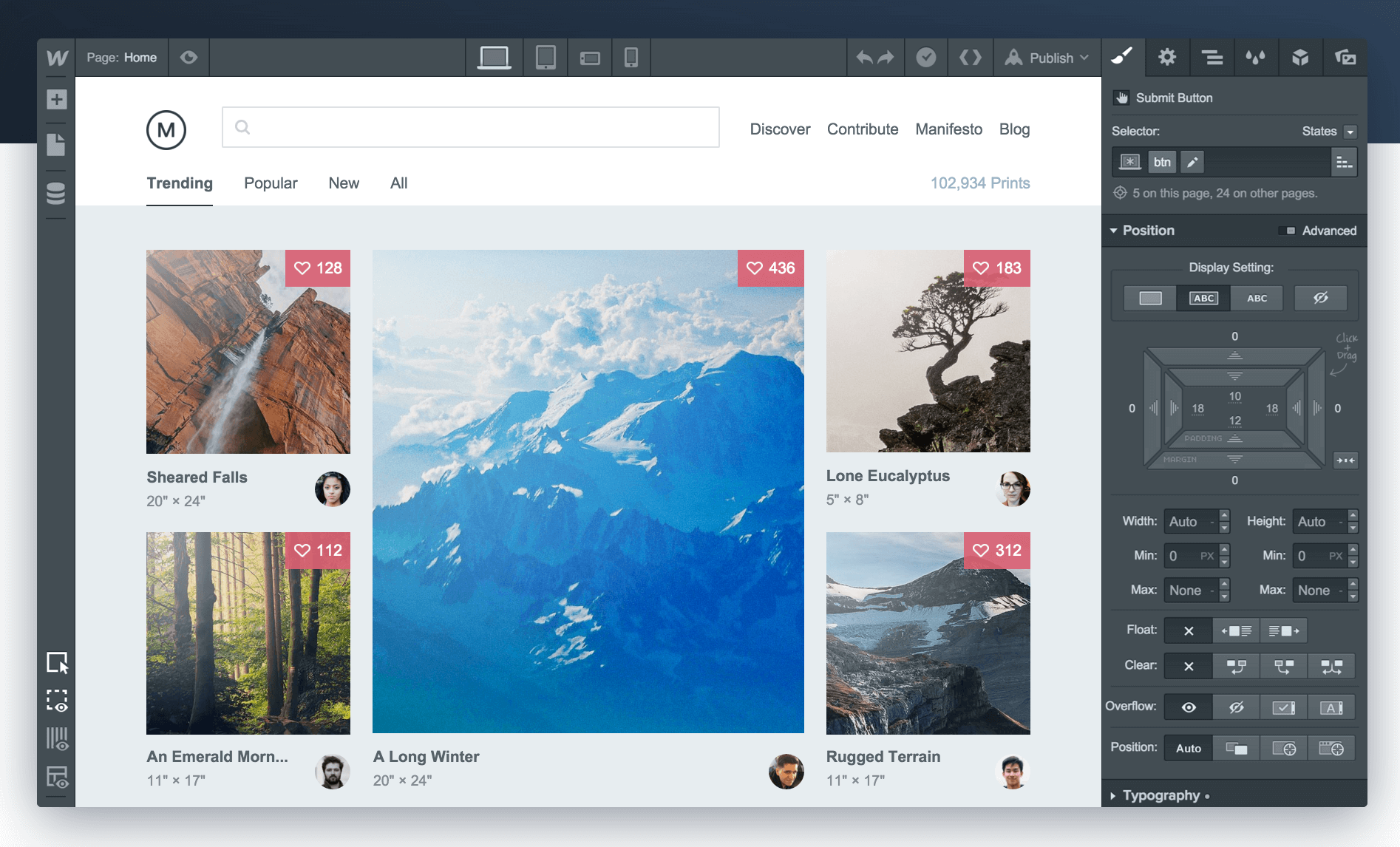Hide element using Display Setting eye-slash
This screenshot has width=1400, height=847.
coord(1321,298)
